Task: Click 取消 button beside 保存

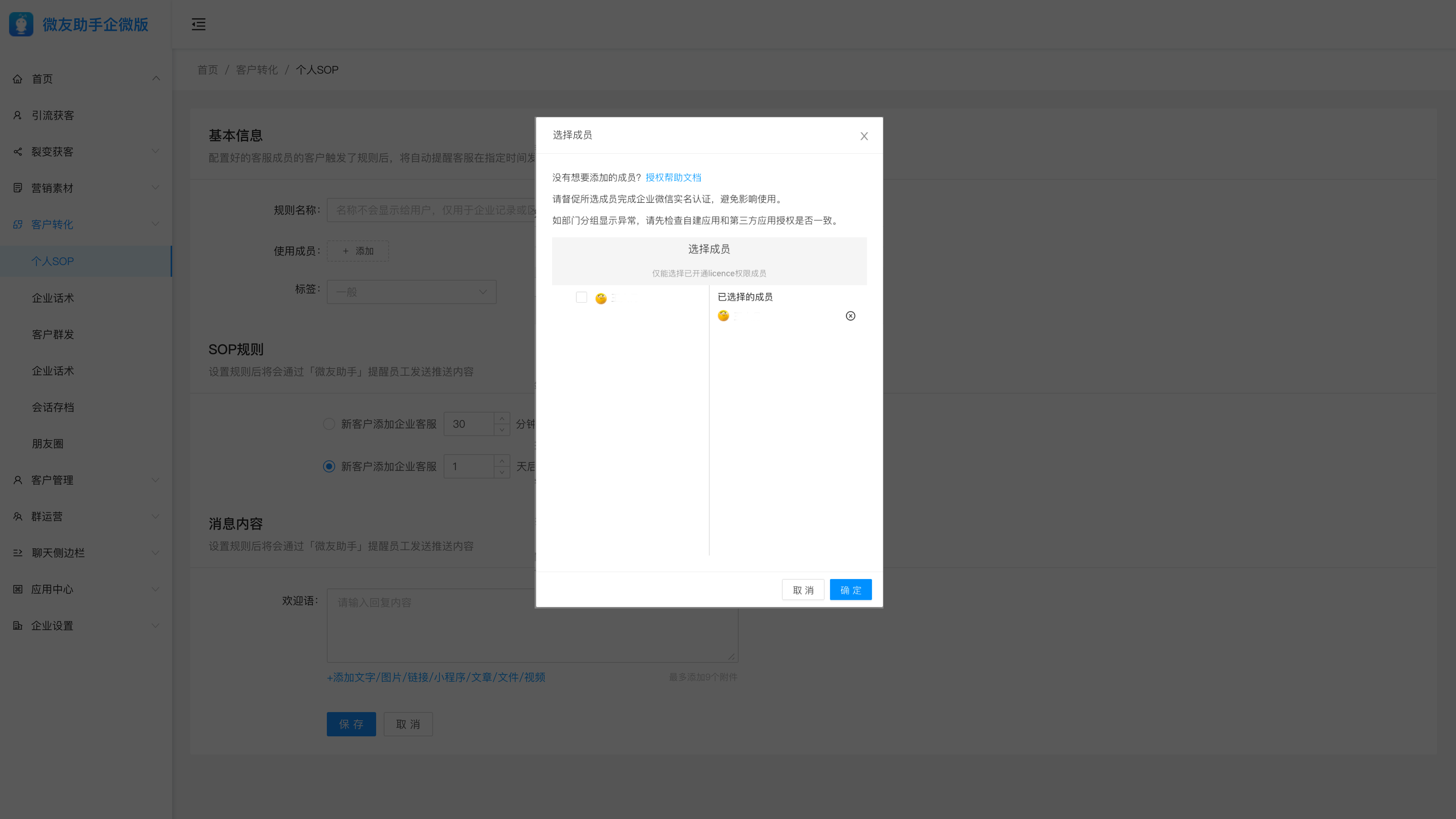Action: [408, 724]
